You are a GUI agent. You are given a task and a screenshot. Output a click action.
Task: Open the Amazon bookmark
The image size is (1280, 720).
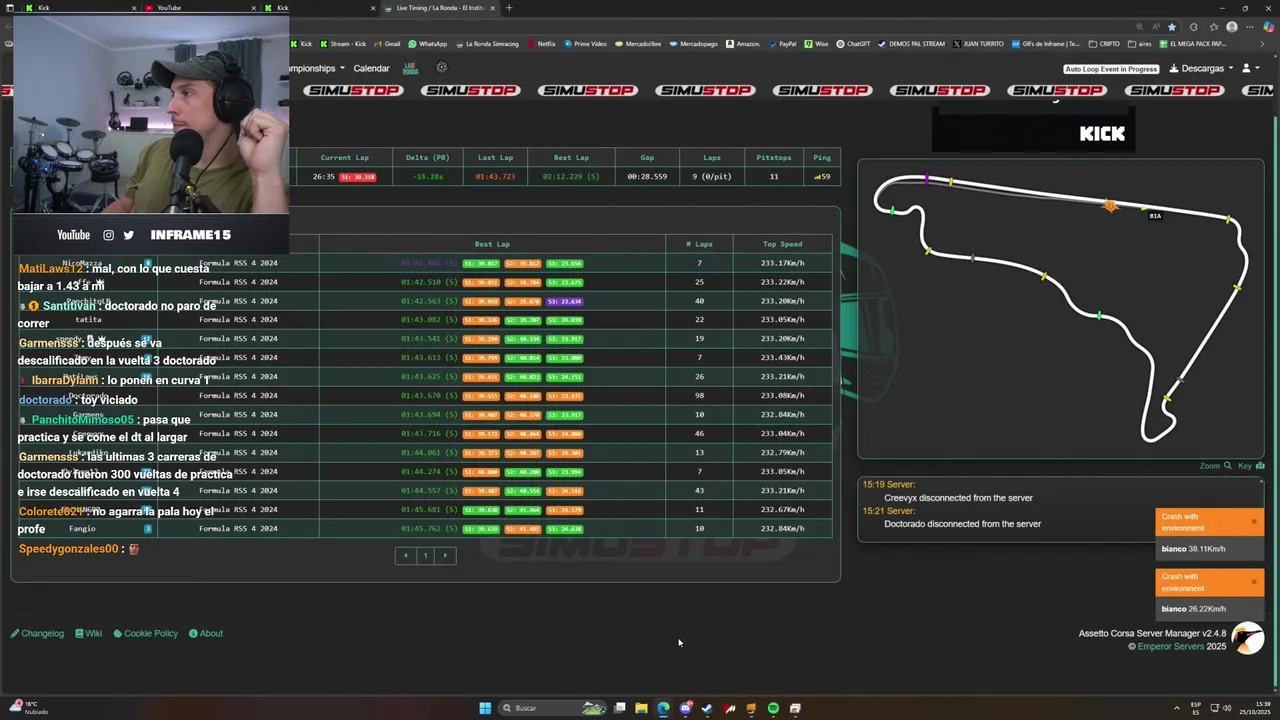(x=743, y=44)
